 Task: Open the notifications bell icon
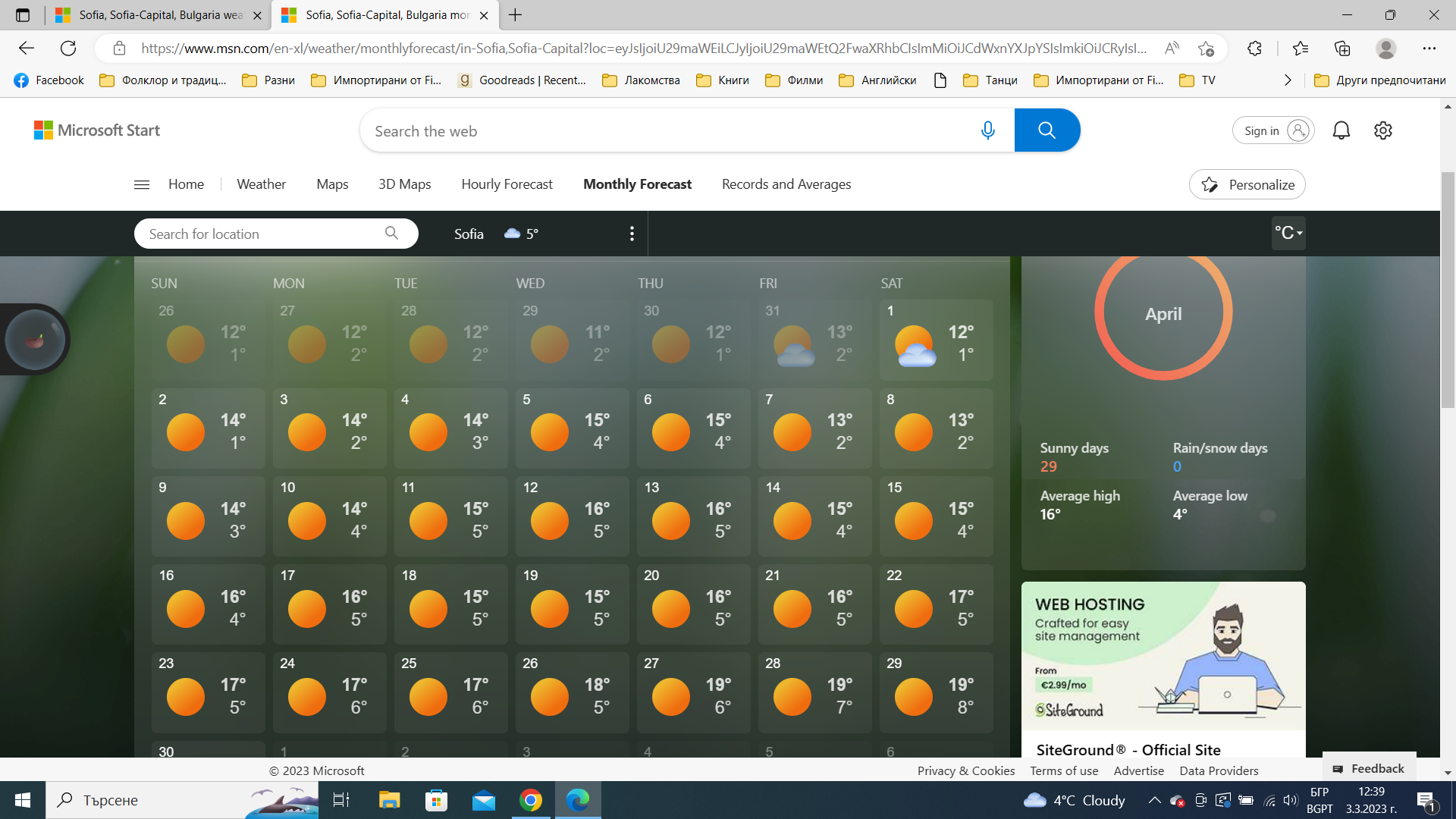point(1341,130)
